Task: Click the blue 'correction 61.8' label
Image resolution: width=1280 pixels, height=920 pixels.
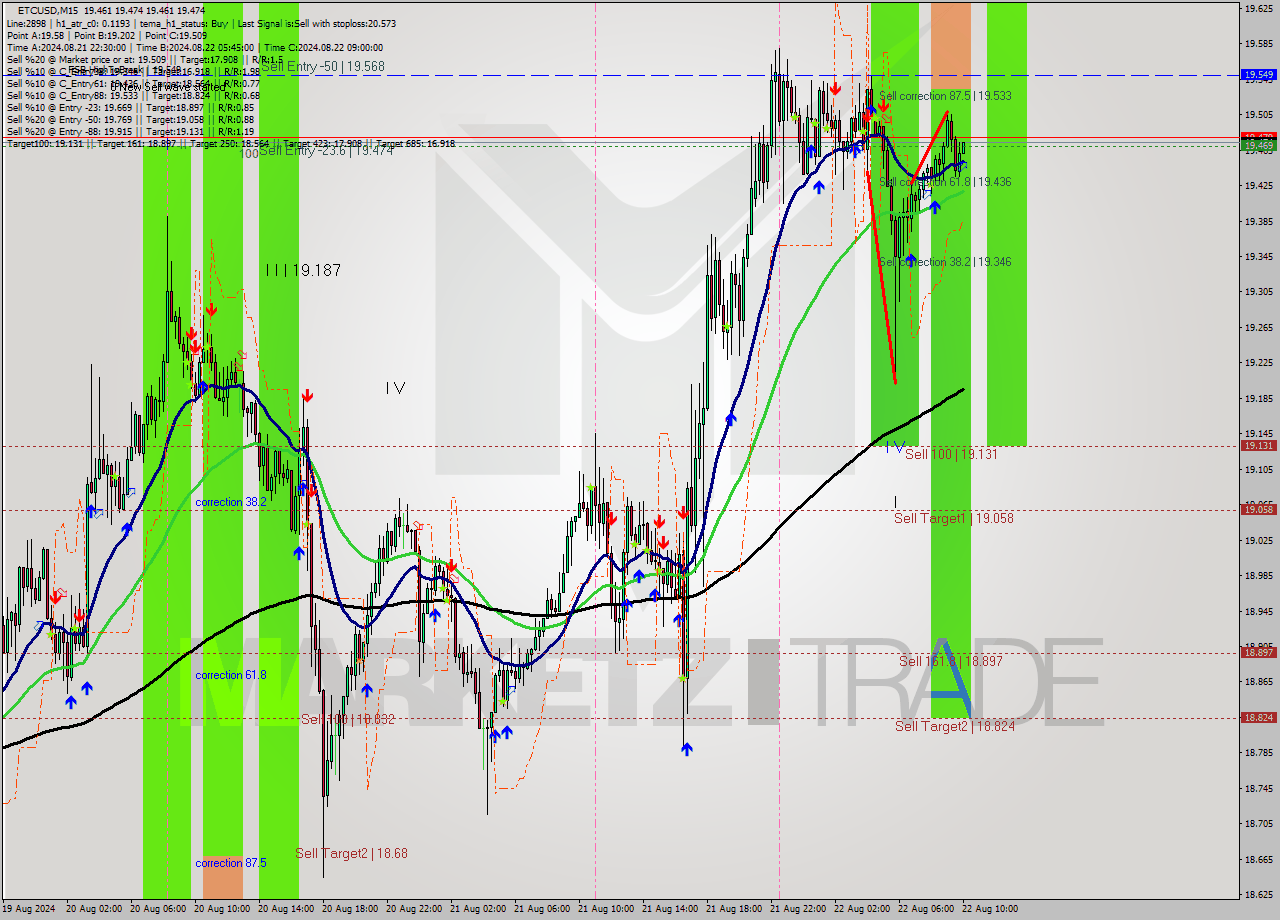Action: coord(231,675)
